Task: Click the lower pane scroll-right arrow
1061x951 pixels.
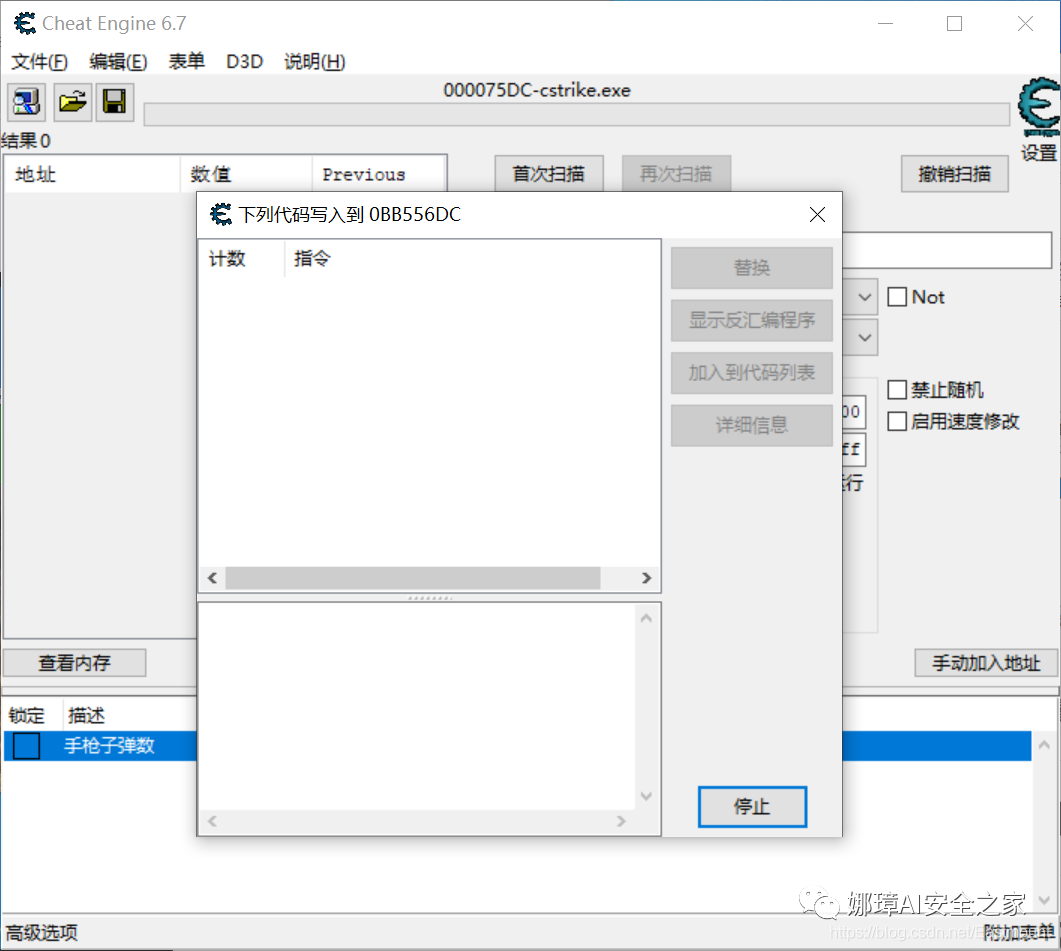Action: click(621, 821)
